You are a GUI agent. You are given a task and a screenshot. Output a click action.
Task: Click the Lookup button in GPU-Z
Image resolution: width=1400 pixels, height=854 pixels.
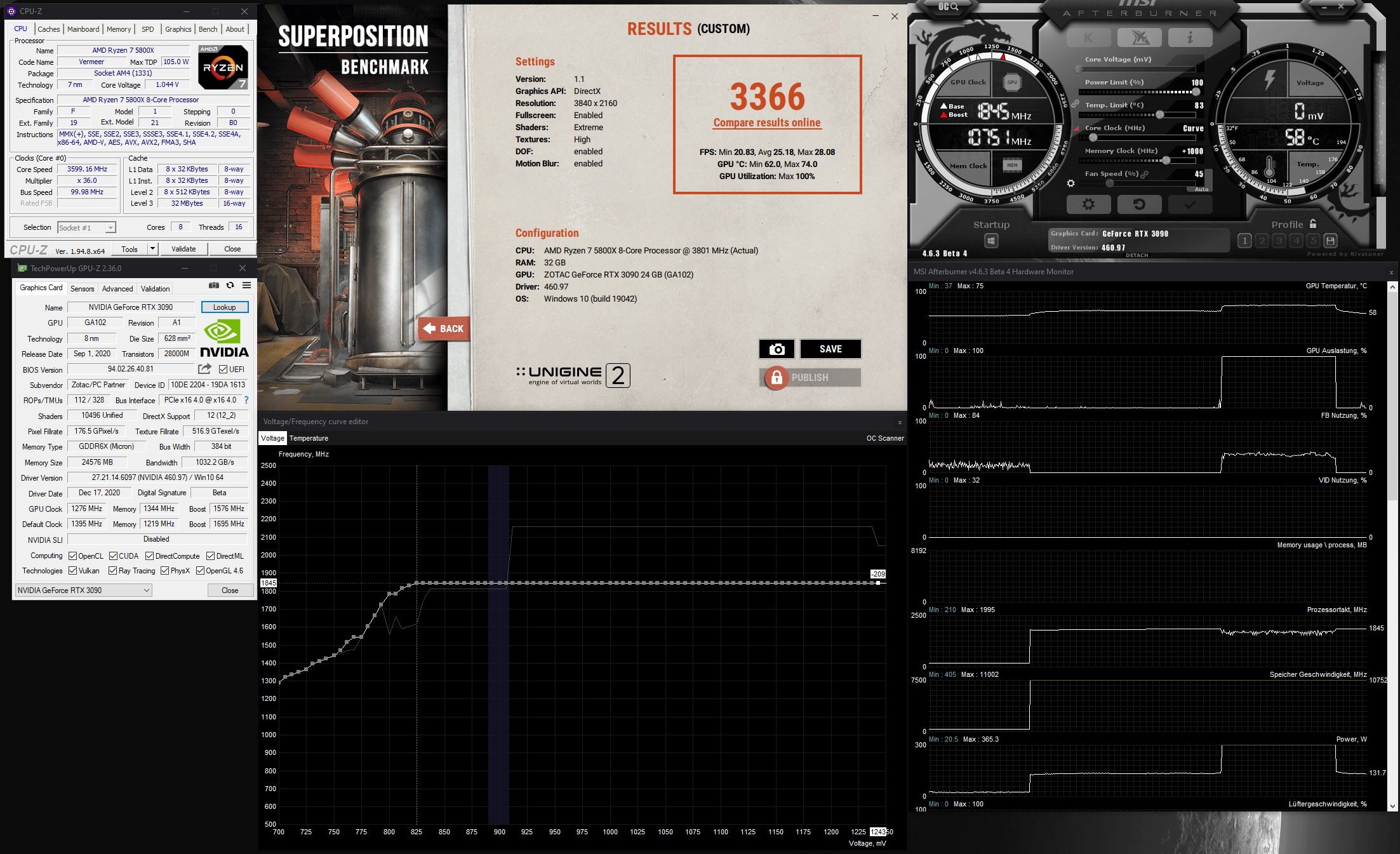[x=224, y=307]
